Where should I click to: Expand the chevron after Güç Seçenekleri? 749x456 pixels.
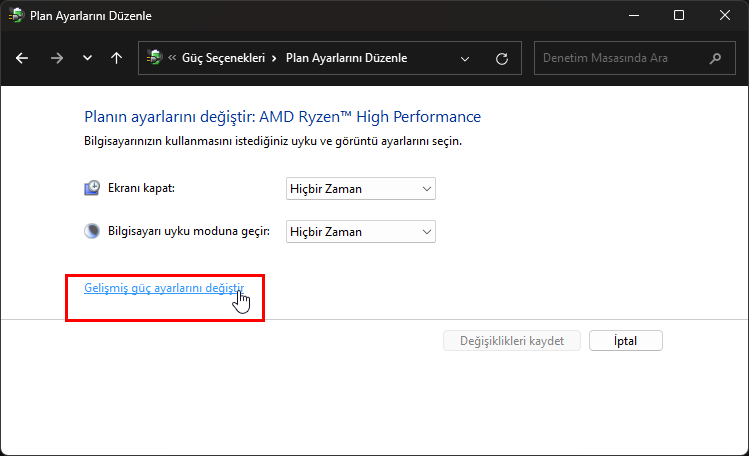[274, 58]
